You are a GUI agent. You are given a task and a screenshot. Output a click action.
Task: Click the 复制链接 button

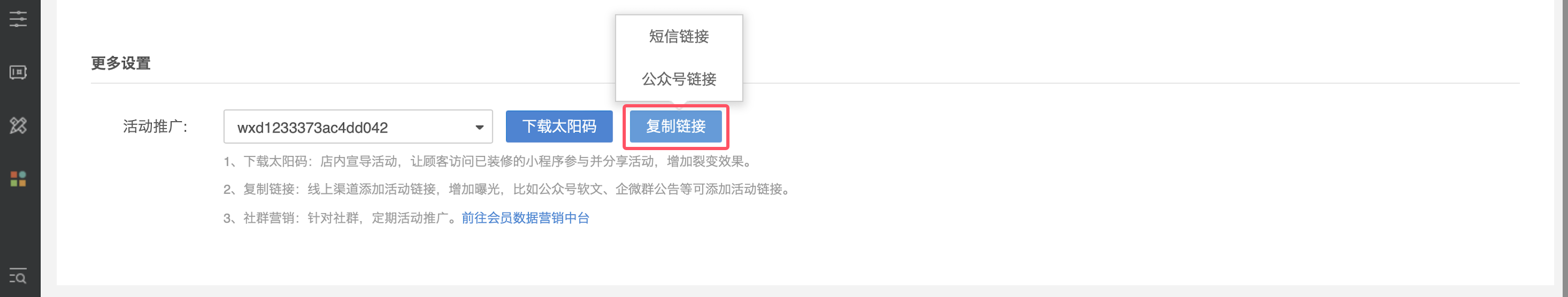click(676, 127)
